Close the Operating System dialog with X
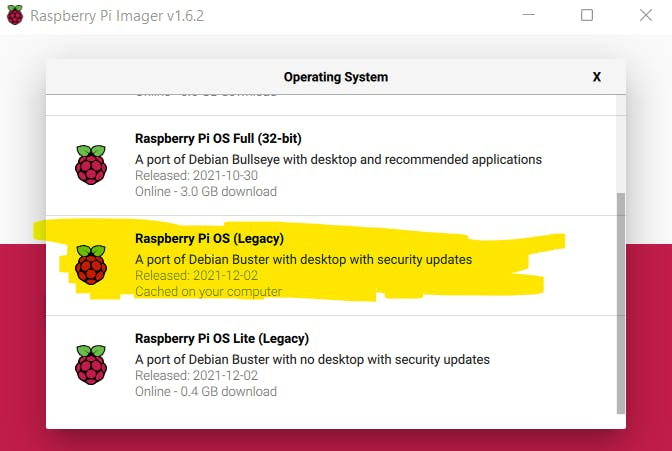The height and width of the screenshot is (451, 672). pyautogui.click(x=597, y=77)
